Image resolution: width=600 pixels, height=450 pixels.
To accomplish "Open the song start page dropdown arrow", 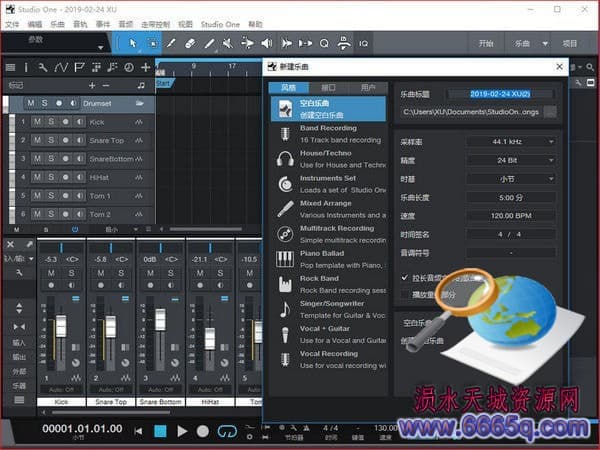I will (545, 44).
